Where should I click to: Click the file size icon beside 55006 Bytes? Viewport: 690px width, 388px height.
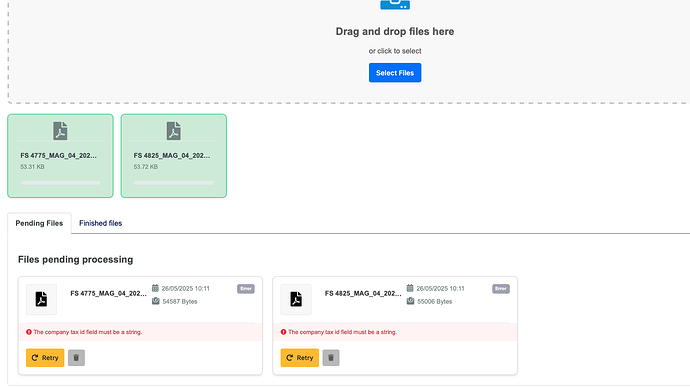[x=410, y=301]
